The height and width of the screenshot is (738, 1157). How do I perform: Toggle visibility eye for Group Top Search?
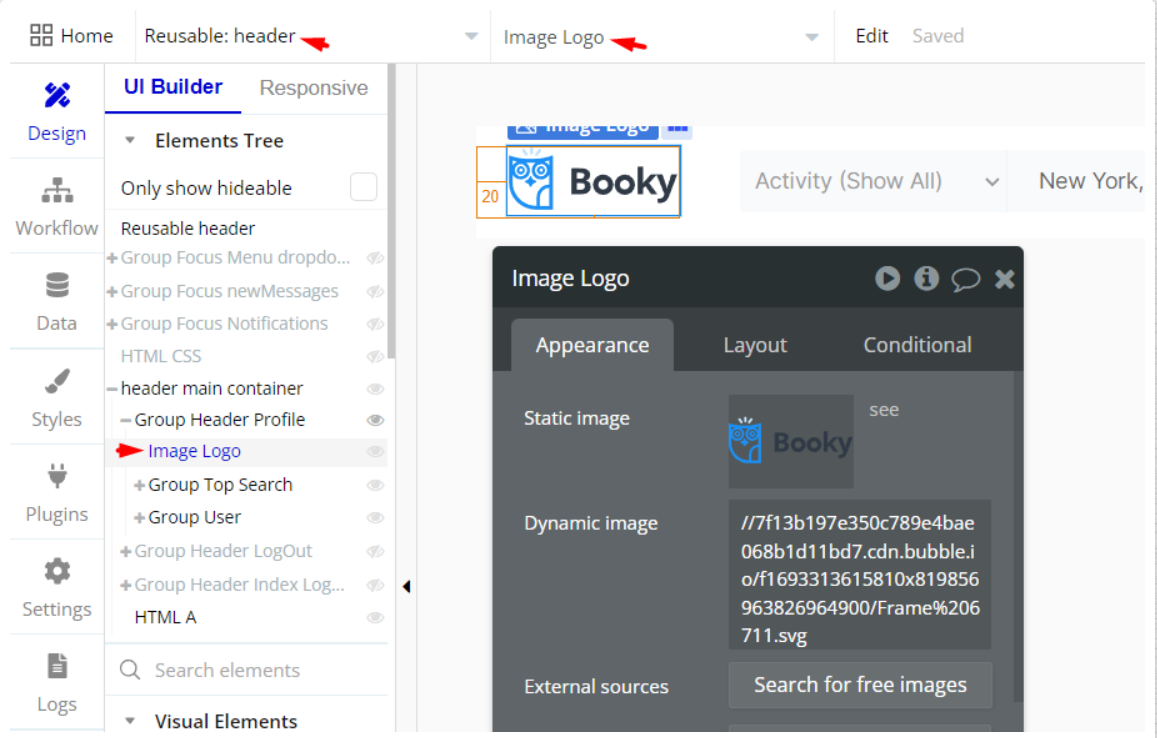click(375, 485)
